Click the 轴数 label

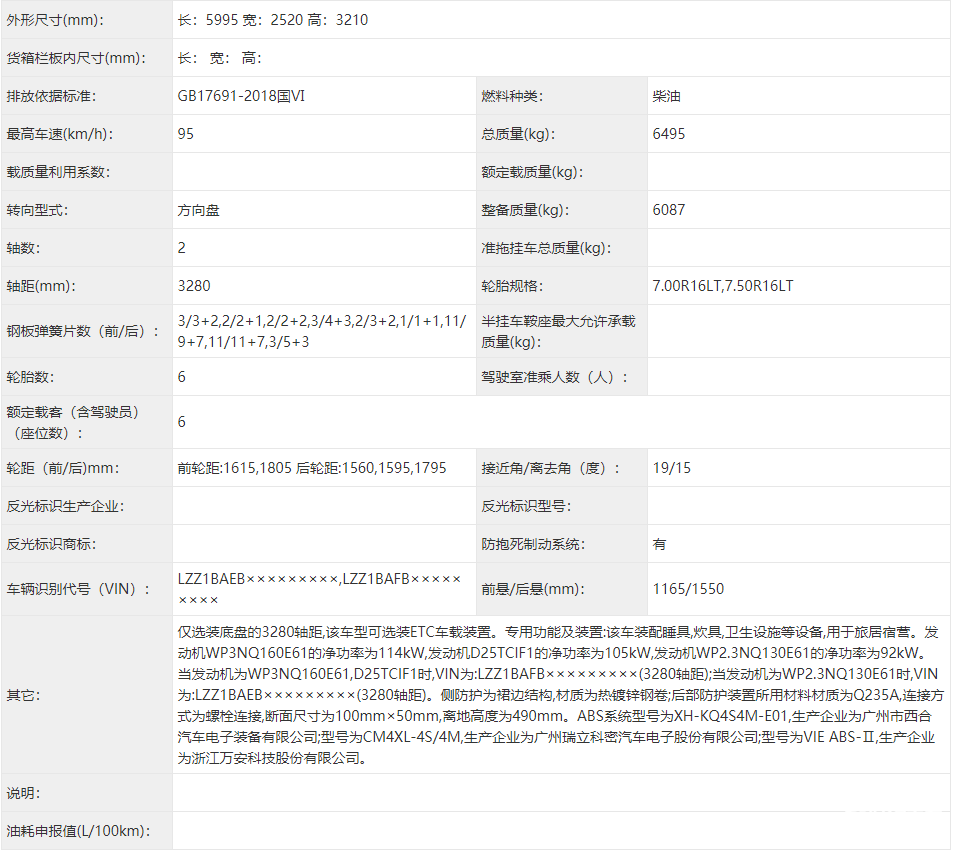(x=23, y=248)
